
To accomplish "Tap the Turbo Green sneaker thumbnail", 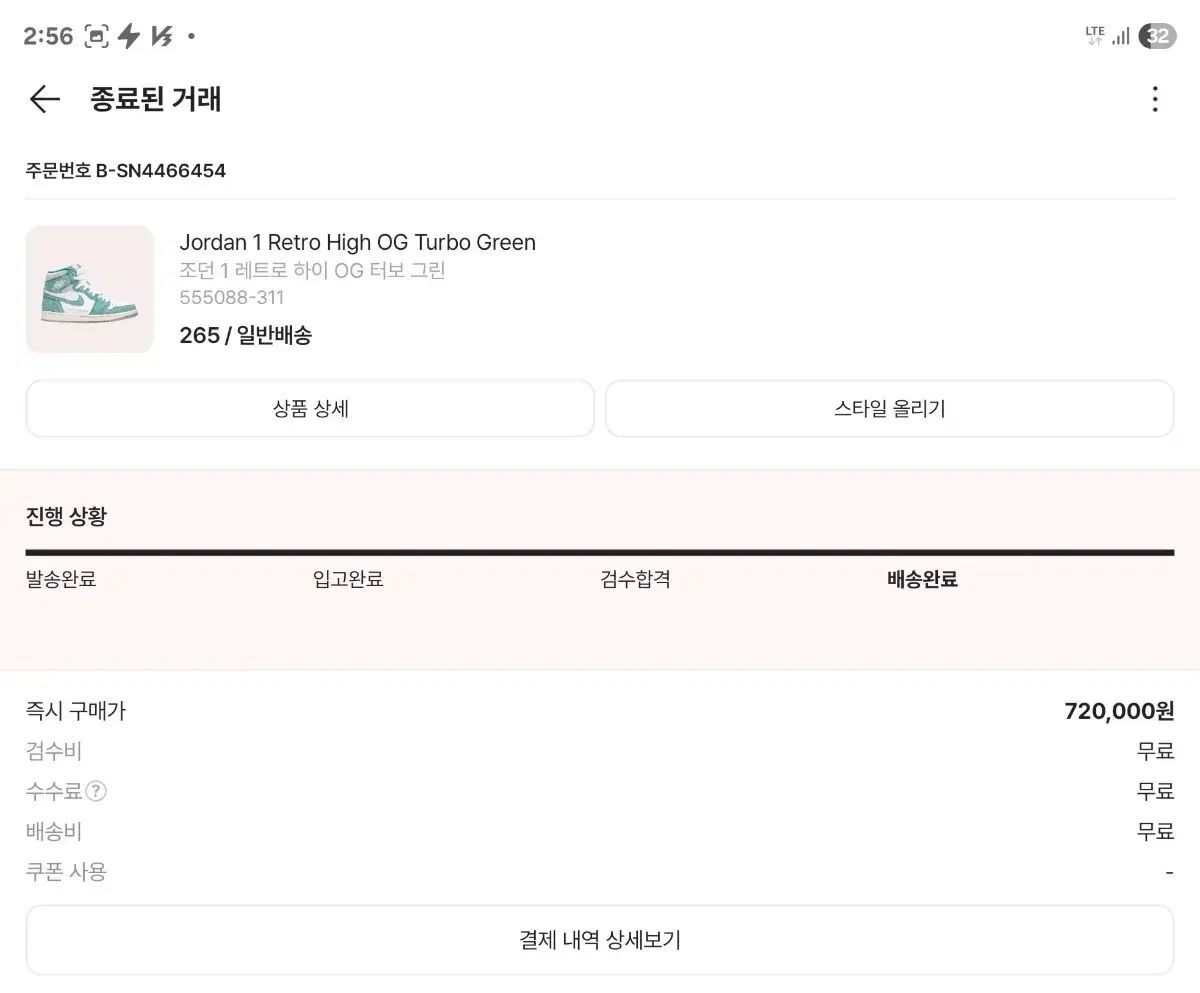I will (x=90, y=289).
